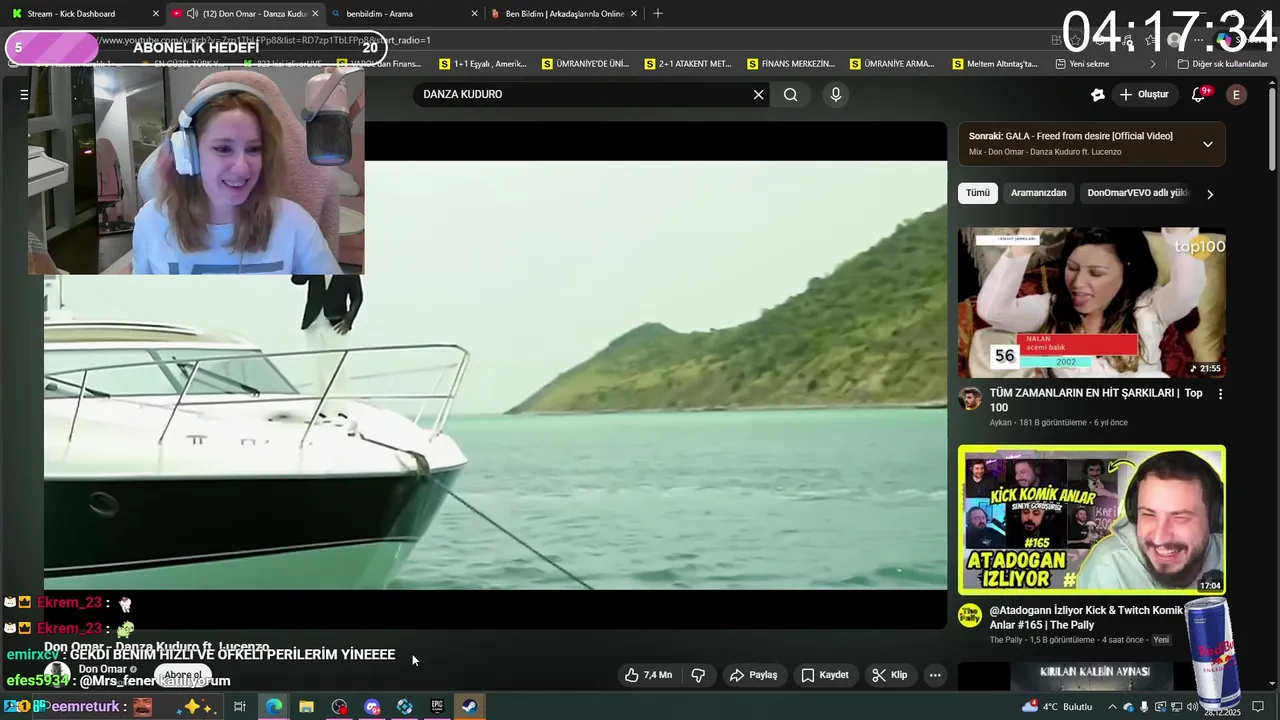Viewport: 1280px width, 720px height.
Task: Open Atadogann İzliyor Kick & Twitch video title
Action: (x=1086, y=617)
